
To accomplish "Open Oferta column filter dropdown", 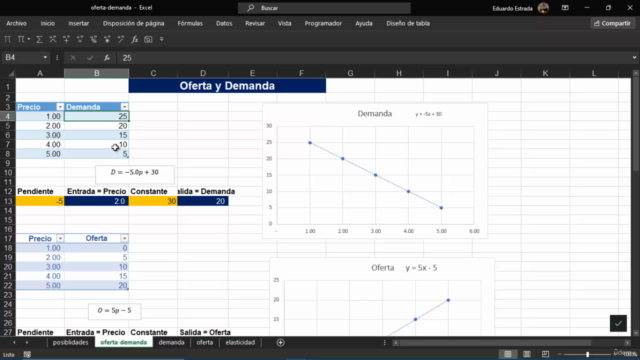I will (x=124, y=238).
